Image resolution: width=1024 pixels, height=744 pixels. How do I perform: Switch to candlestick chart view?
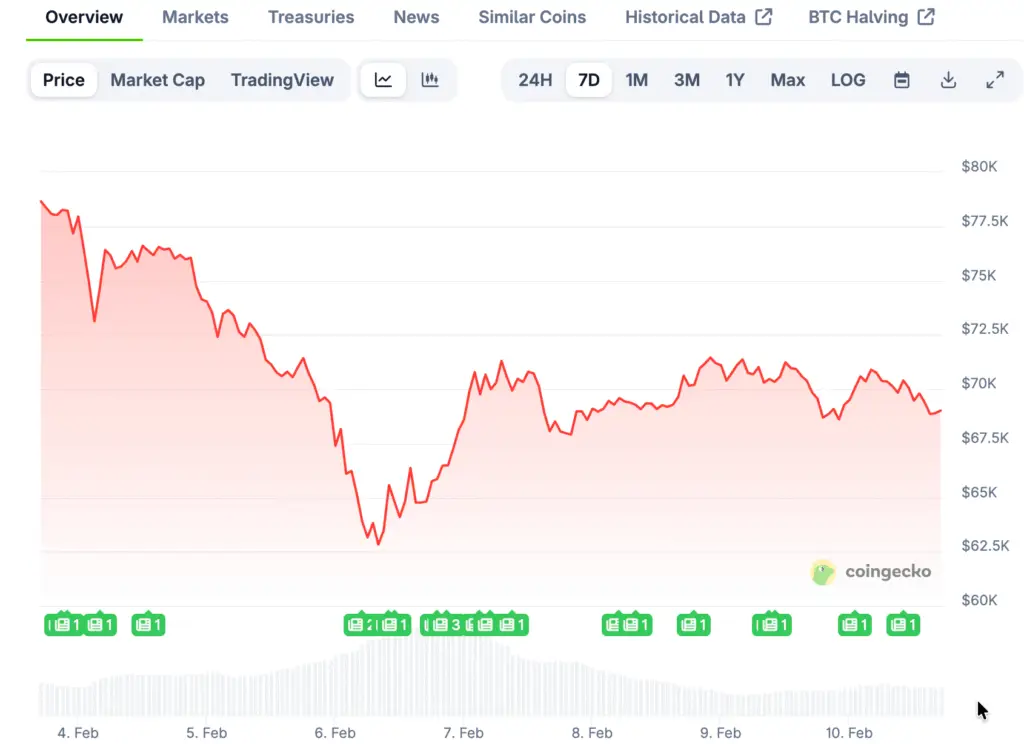coord(430,80)
